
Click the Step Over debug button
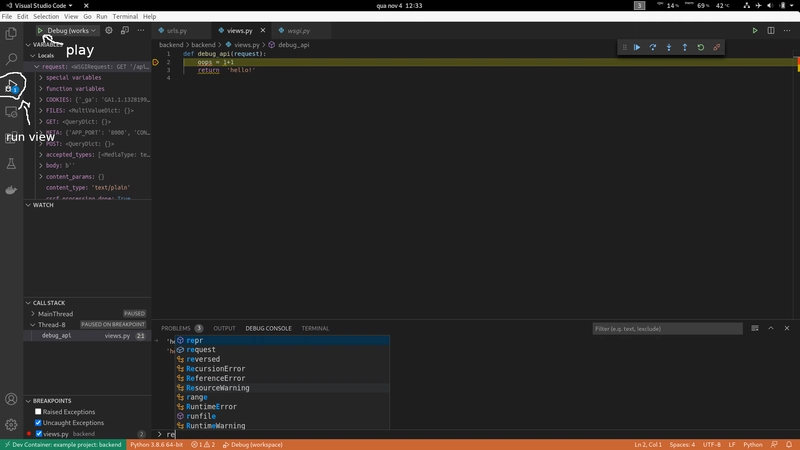[653, 47]
